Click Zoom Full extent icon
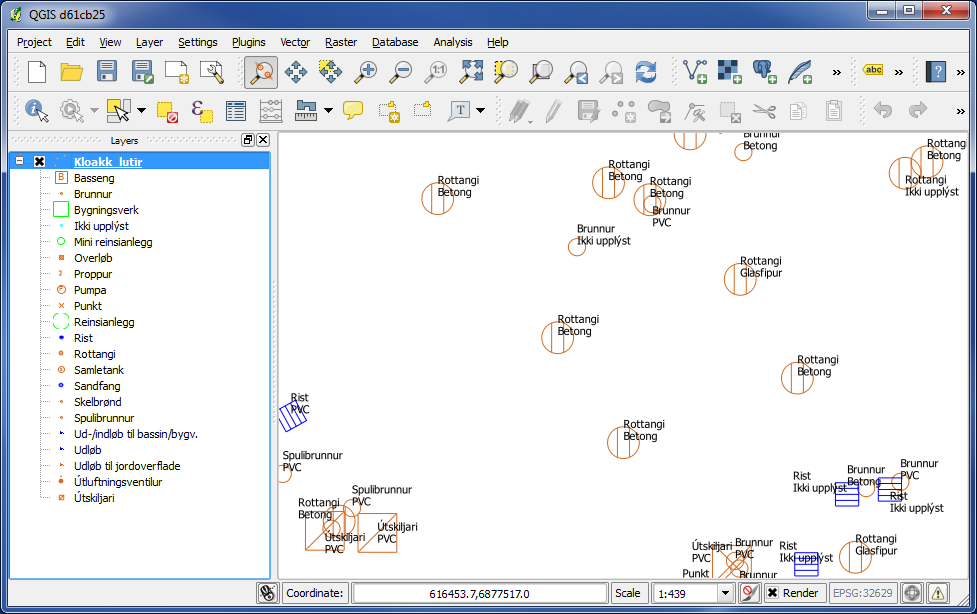Image resolution: width=977 pixels, height=614 pixels. [471, 72]
